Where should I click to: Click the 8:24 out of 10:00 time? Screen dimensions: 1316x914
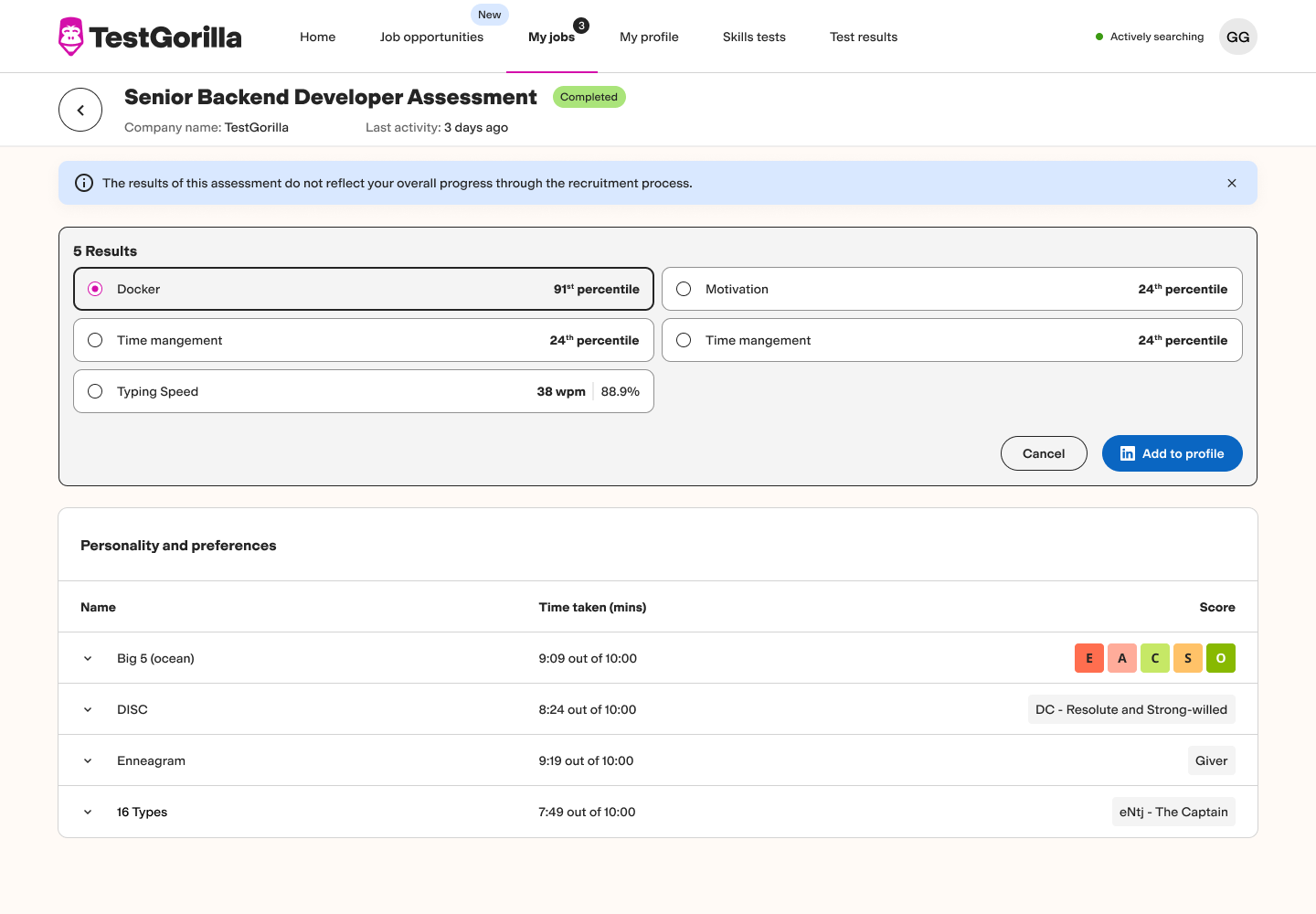[588, 709]
